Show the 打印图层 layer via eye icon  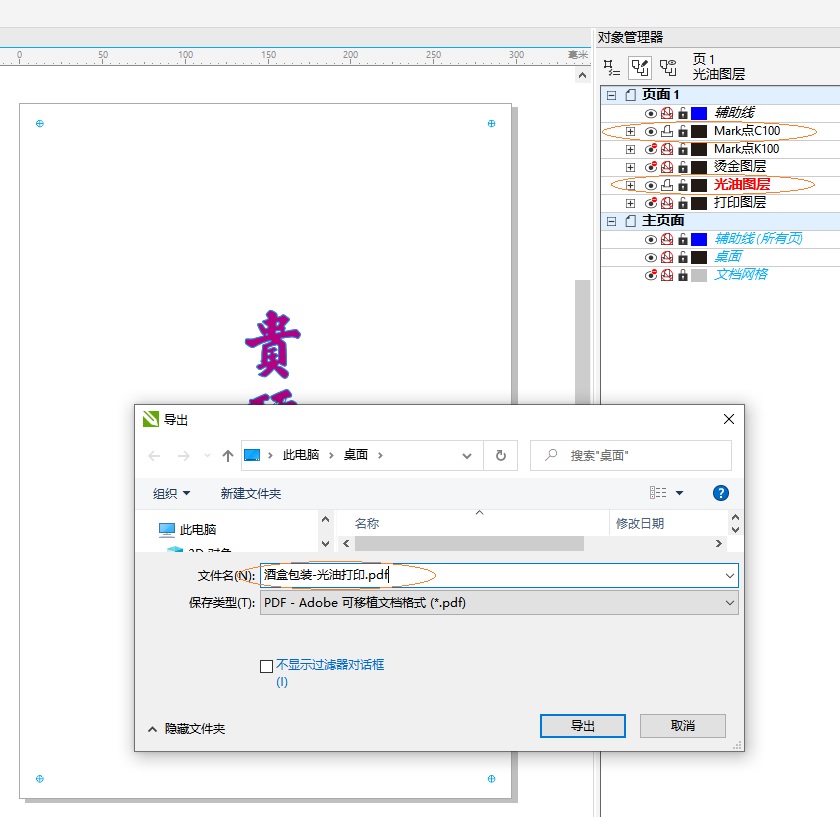[651, 203]
